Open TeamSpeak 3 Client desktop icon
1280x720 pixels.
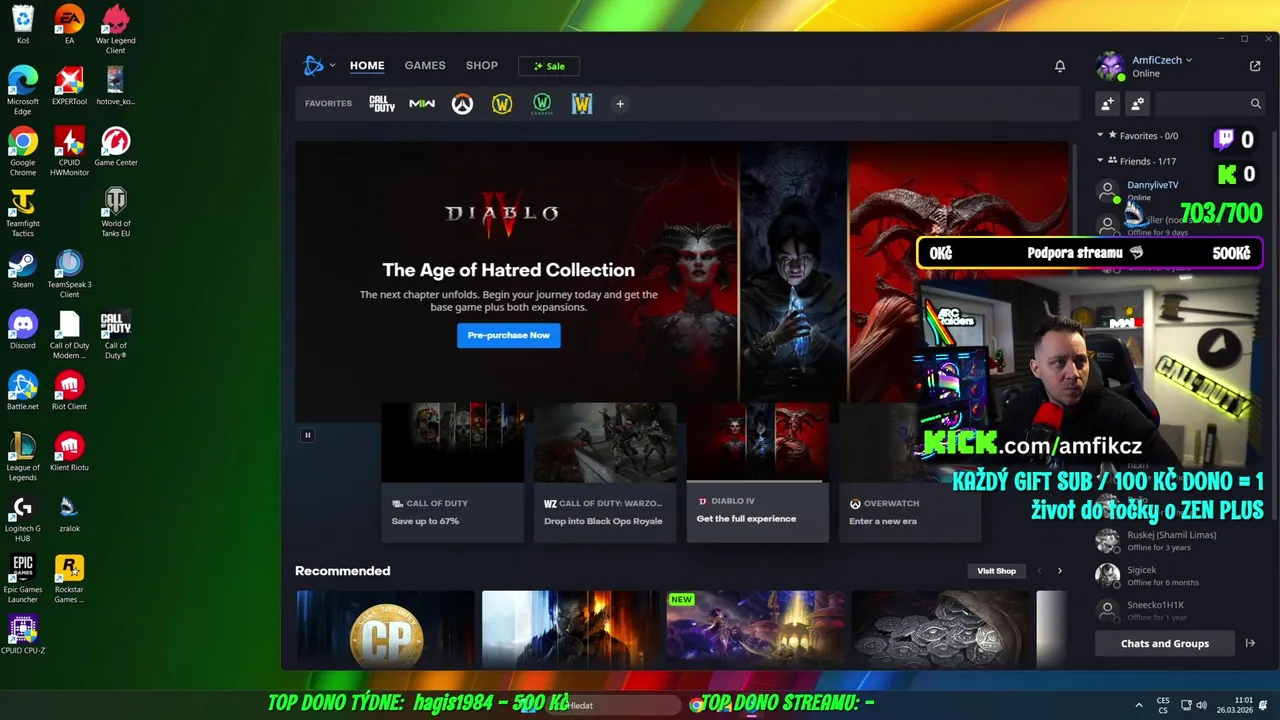69,273
